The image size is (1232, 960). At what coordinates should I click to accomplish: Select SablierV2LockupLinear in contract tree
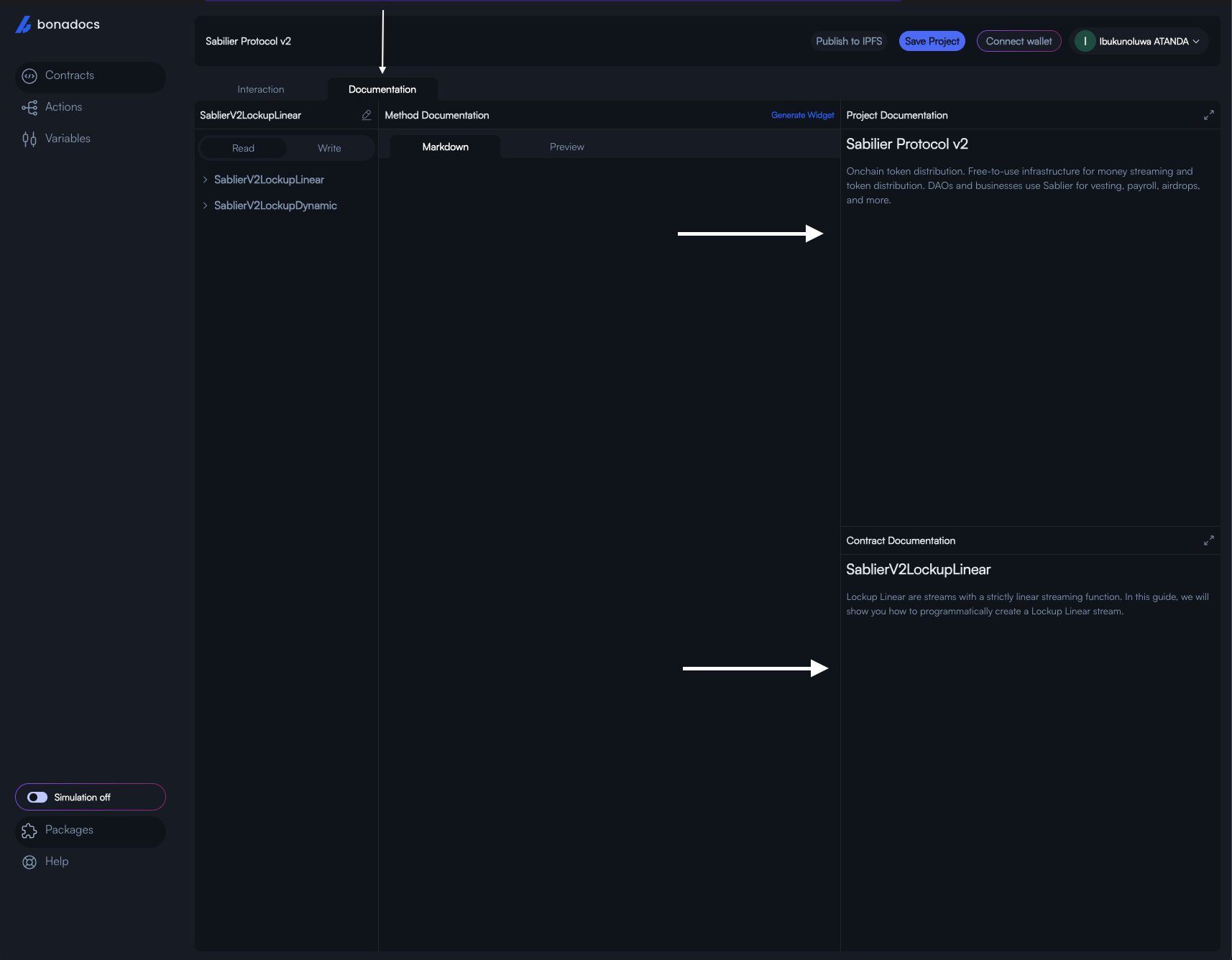[269, 180]
